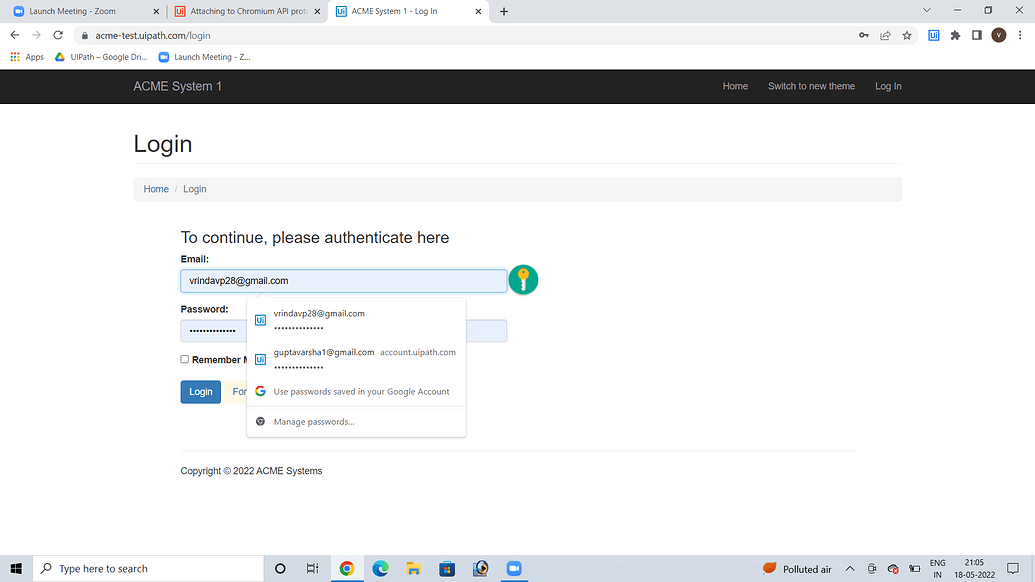Click the saved passwords key icon in address bar

click(863, 34)
